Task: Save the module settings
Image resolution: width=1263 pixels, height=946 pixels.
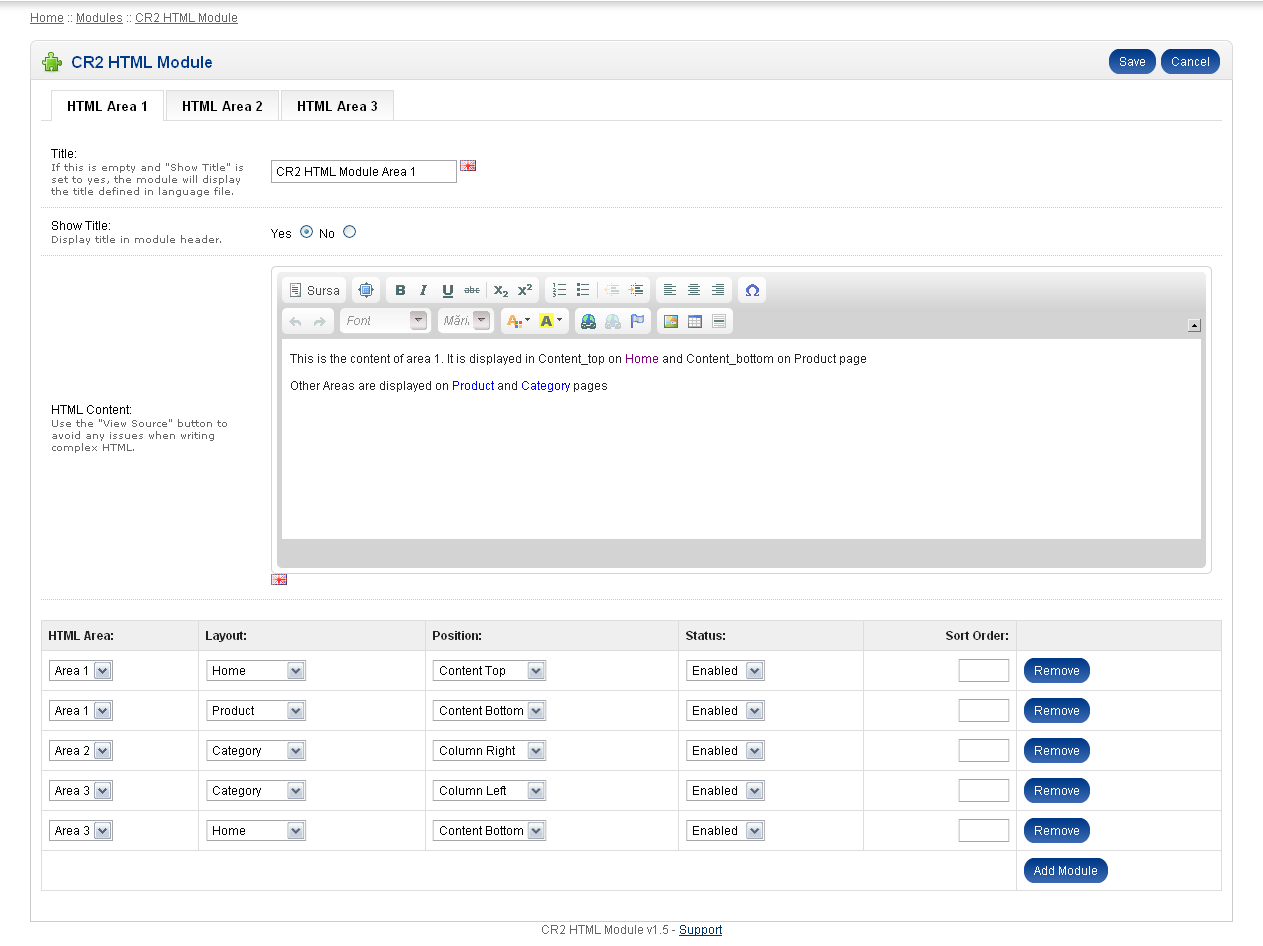Action: [x=1132, y=62]
